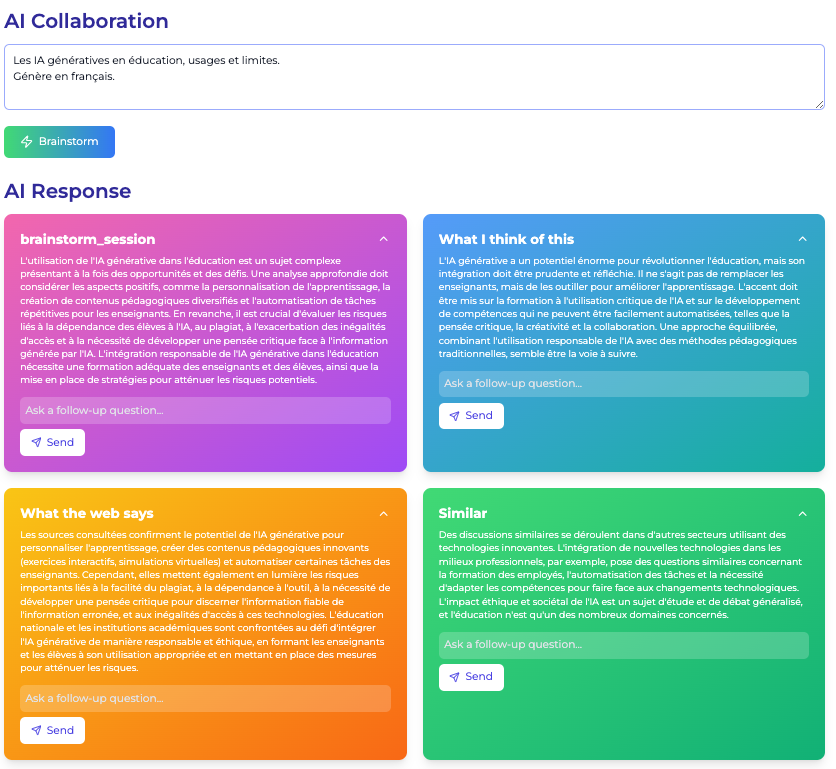Collapse the What I think of this card

tap(802, 239)
